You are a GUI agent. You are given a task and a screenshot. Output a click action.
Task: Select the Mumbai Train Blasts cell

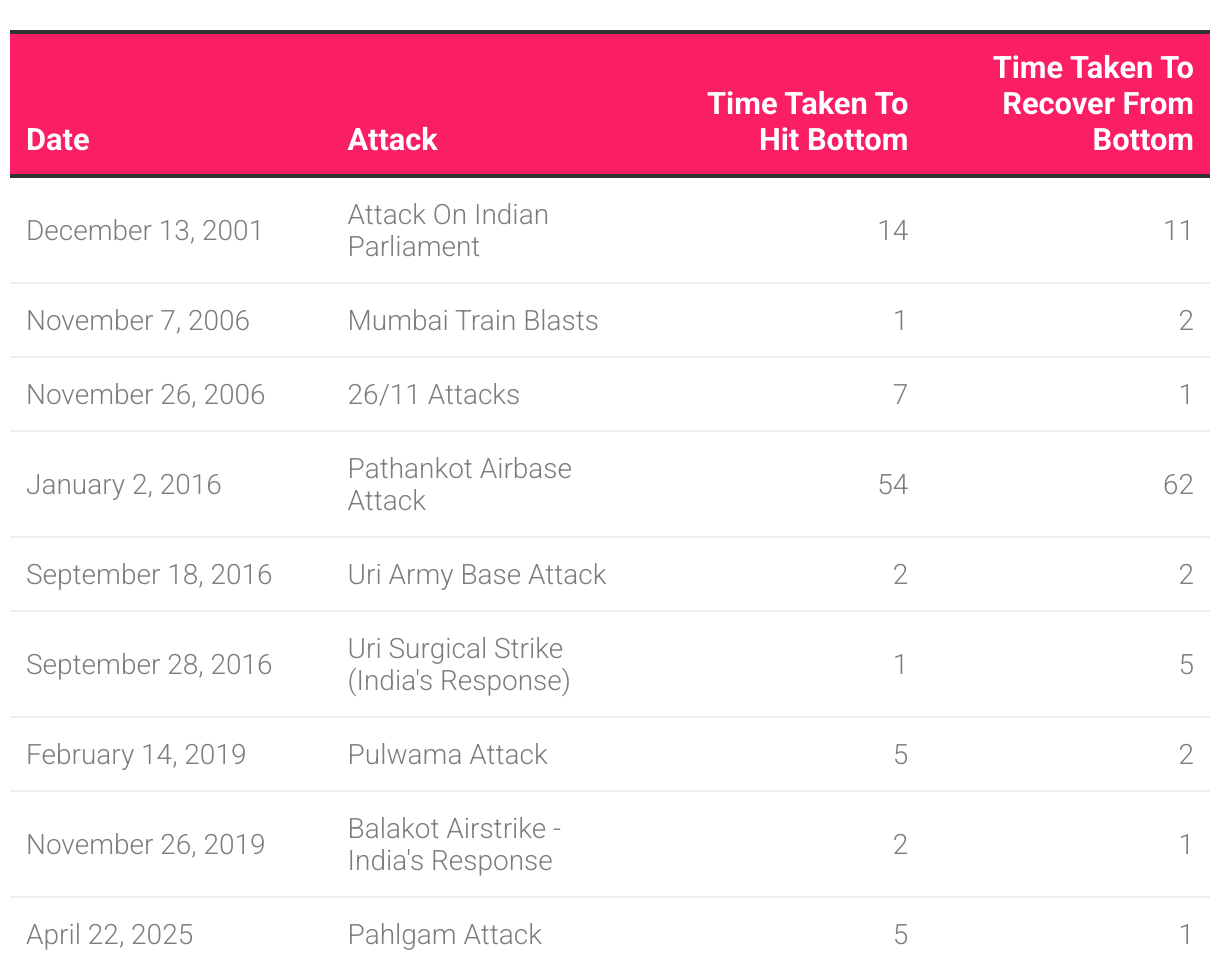473,321
